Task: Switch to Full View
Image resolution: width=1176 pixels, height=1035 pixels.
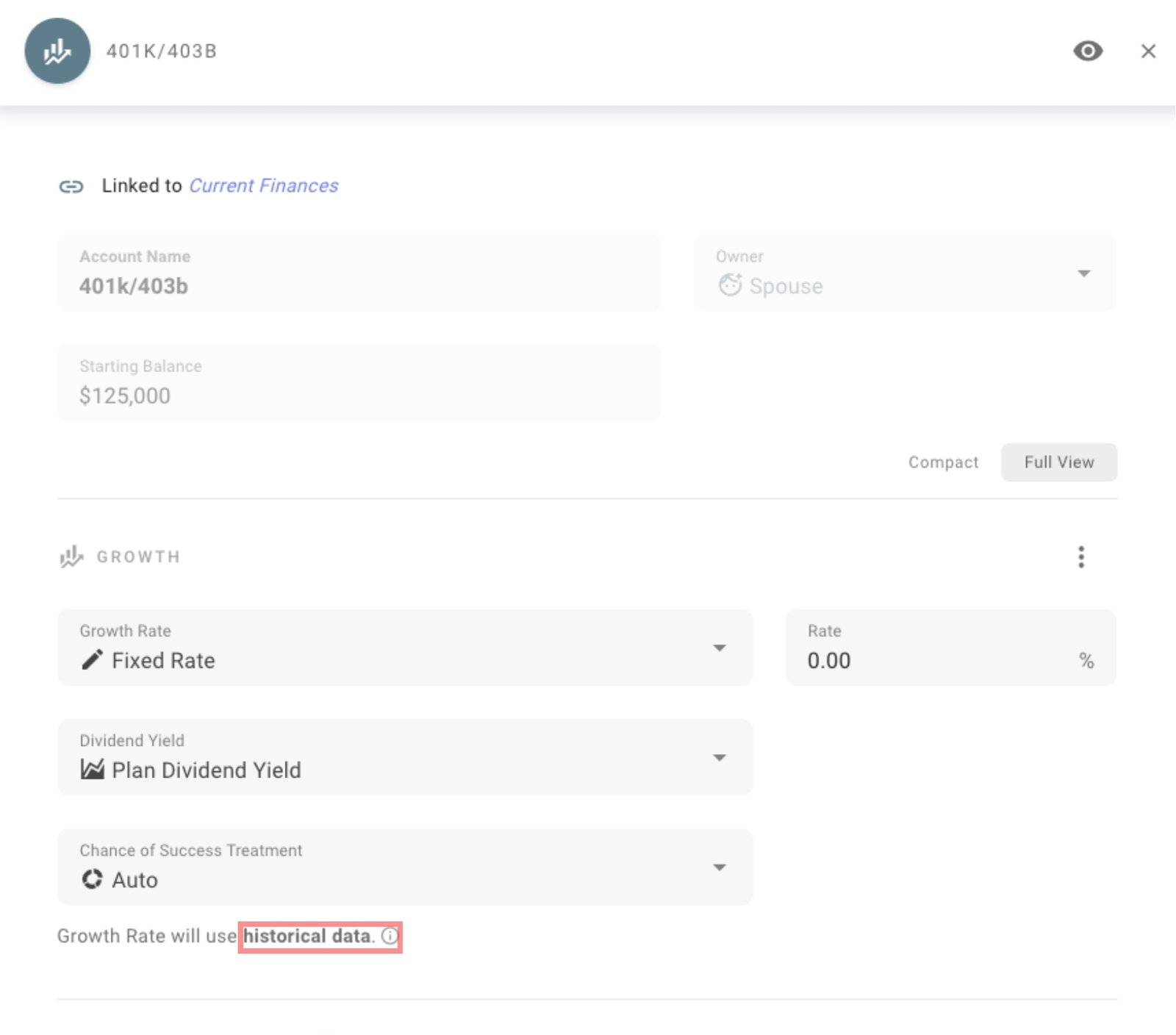Action: pyautogui.click(x=1058, y=462)
